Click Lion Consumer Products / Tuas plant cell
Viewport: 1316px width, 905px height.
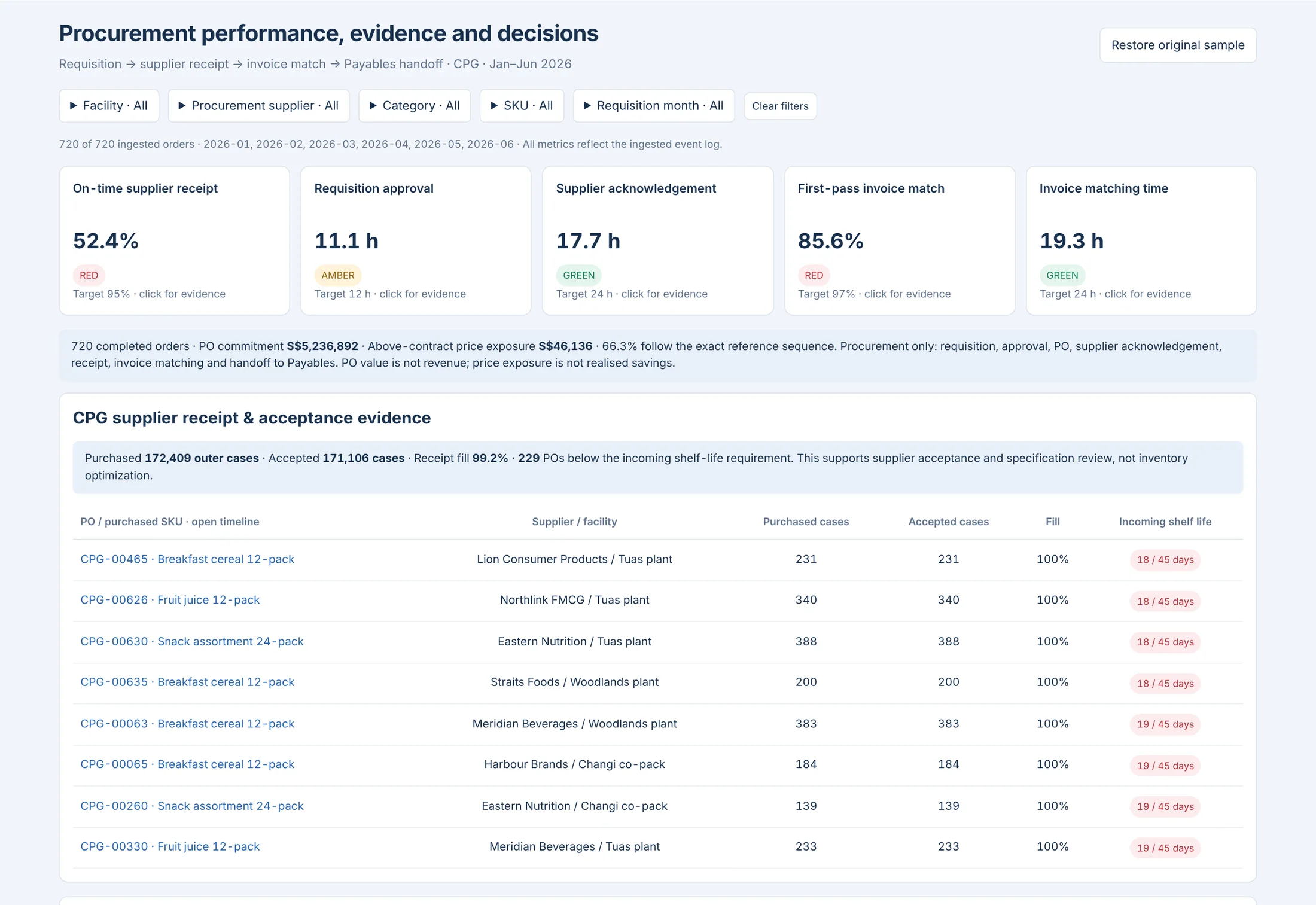(x=574, y=559)
